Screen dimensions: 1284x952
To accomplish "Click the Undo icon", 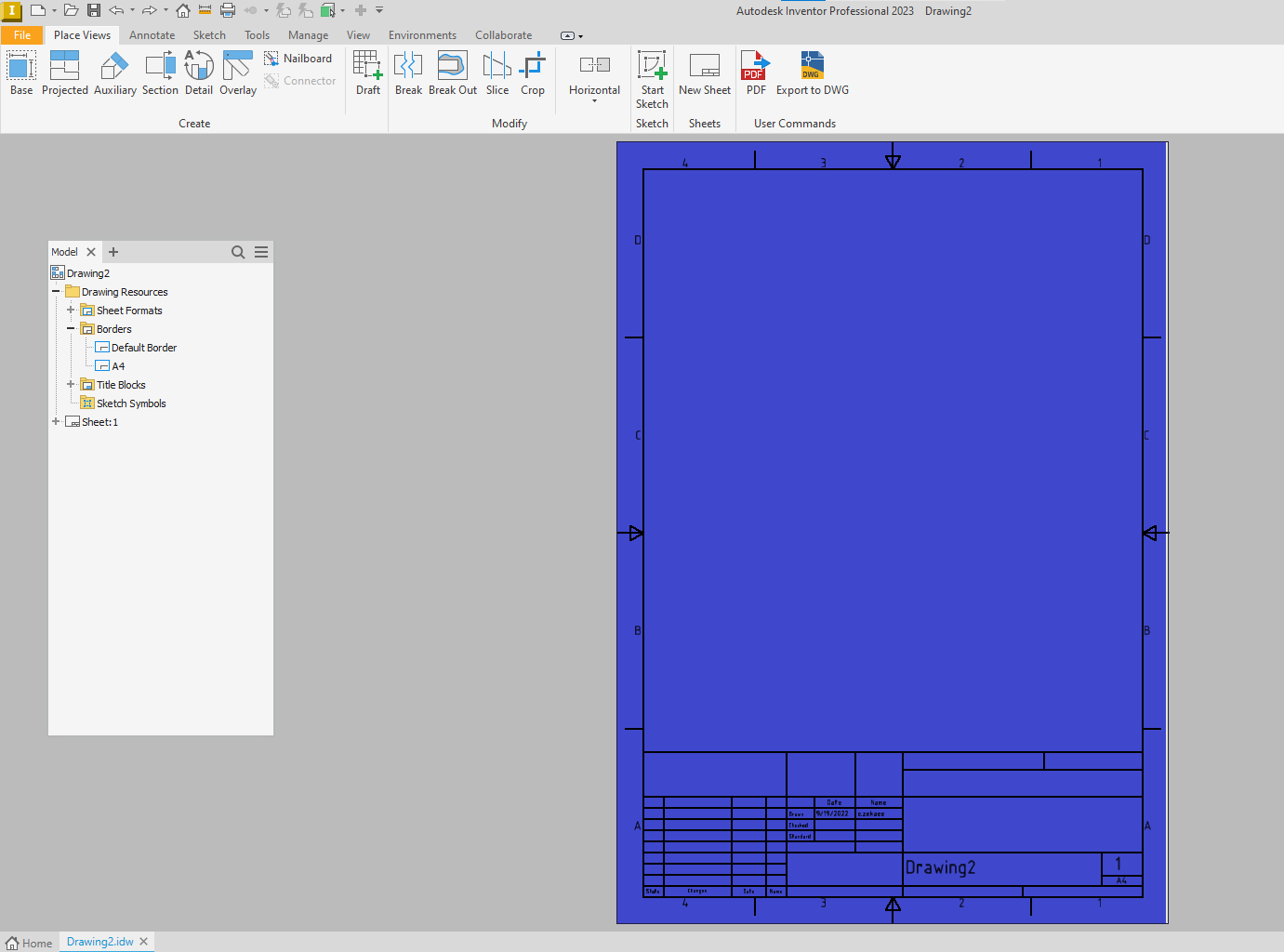I will 116,10.
